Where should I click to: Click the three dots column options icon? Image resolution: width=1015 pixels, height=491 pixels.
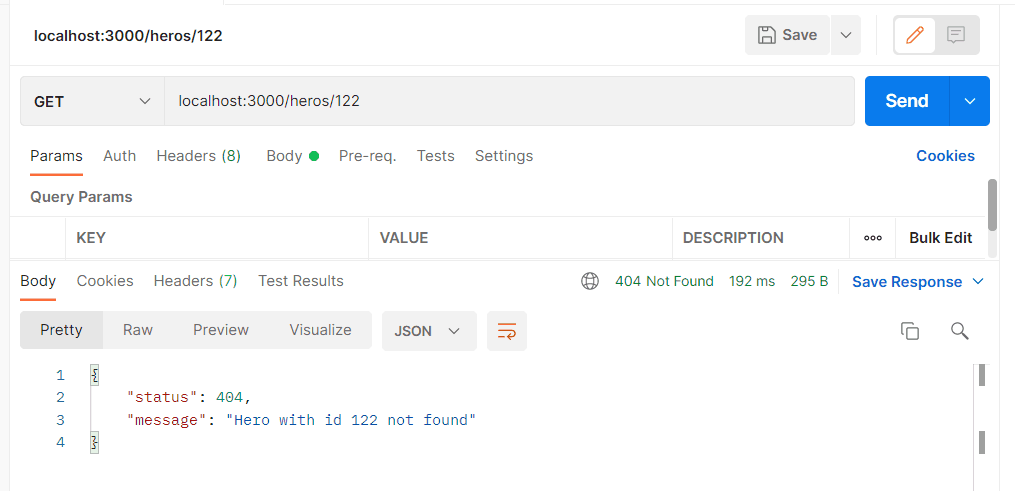point(872,238)
